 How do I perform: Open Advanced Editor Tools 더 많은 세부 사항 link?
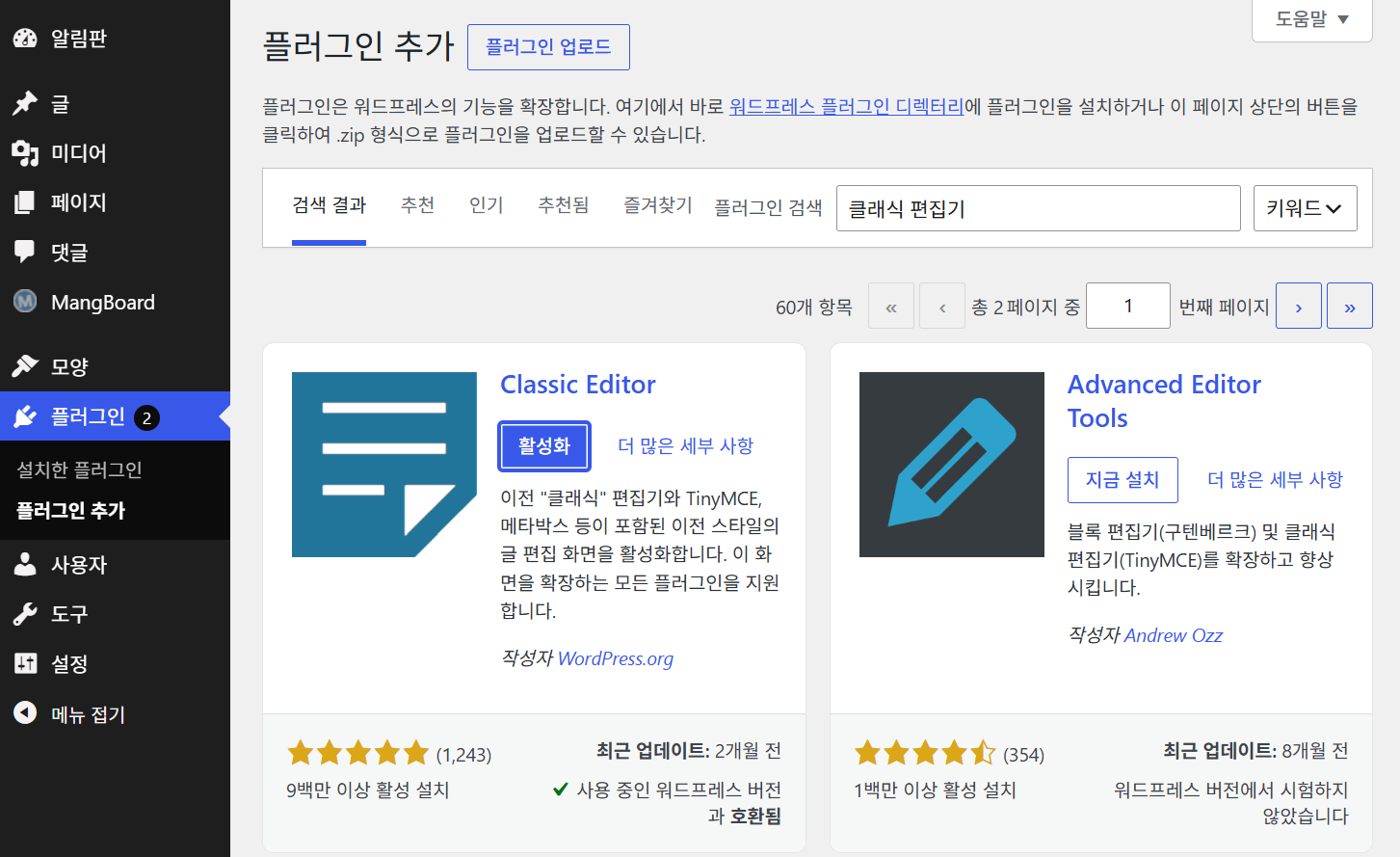coord(1275,480)
